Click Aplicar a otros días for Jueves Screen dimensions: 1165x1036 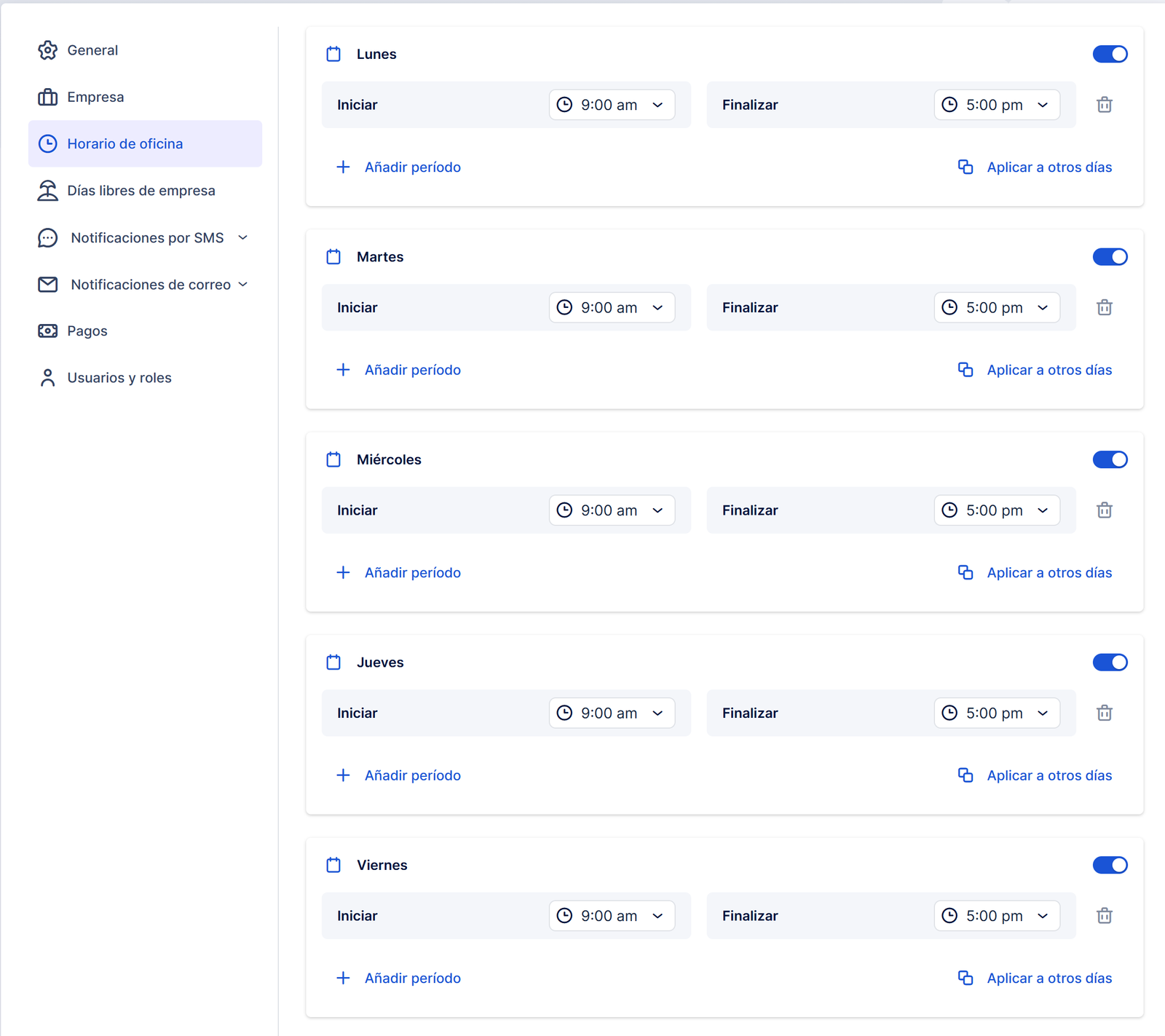tap(1048, 775)
